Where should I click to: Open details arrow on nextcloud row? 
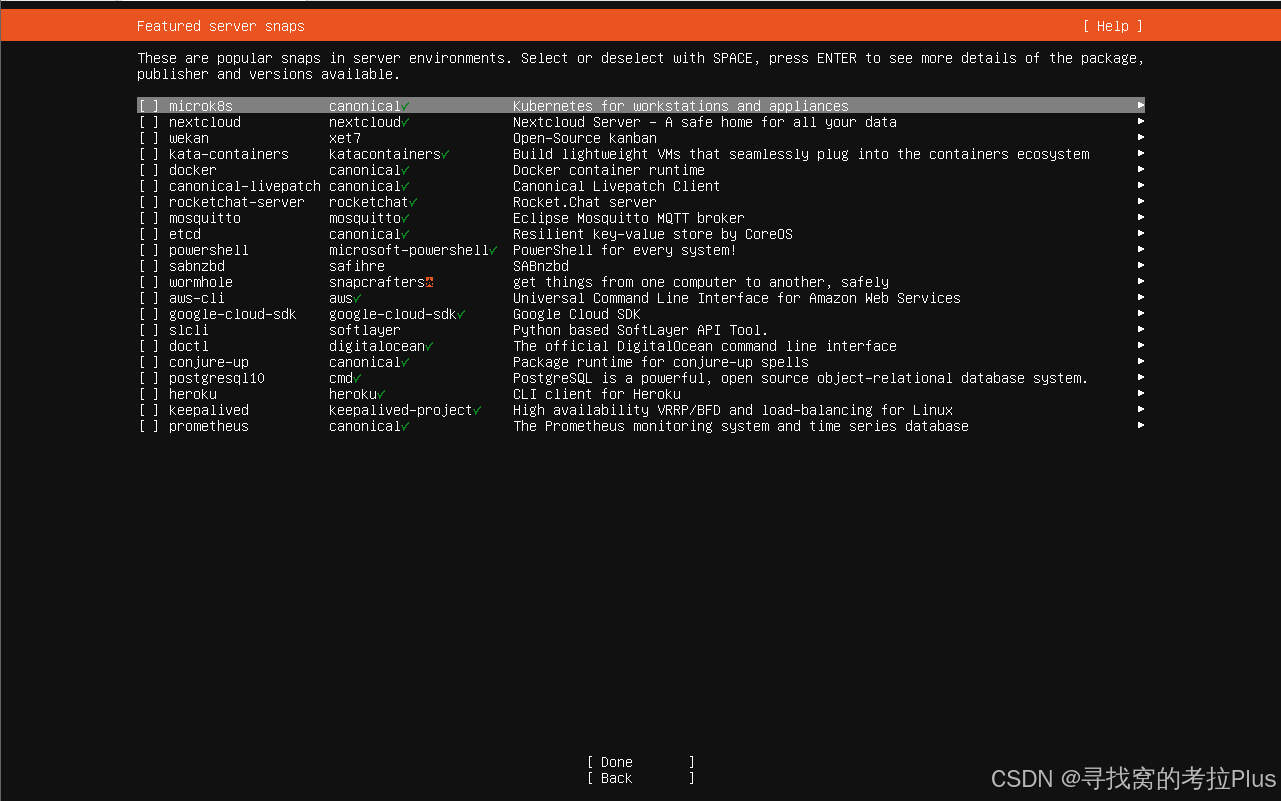click(1140, 121)
